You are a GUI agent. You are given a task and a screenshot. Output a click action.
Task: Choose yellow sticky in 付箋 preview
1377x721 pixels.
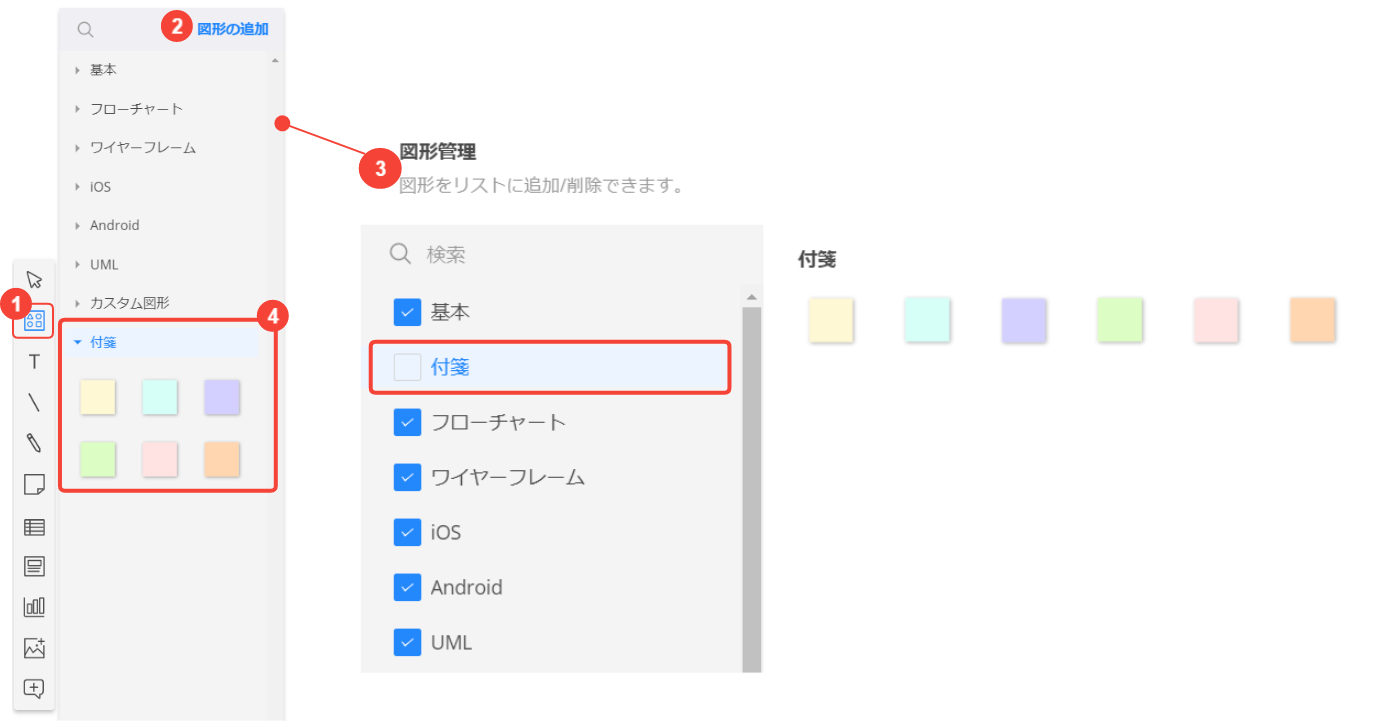pyautogui.click(x=831, y=320)
